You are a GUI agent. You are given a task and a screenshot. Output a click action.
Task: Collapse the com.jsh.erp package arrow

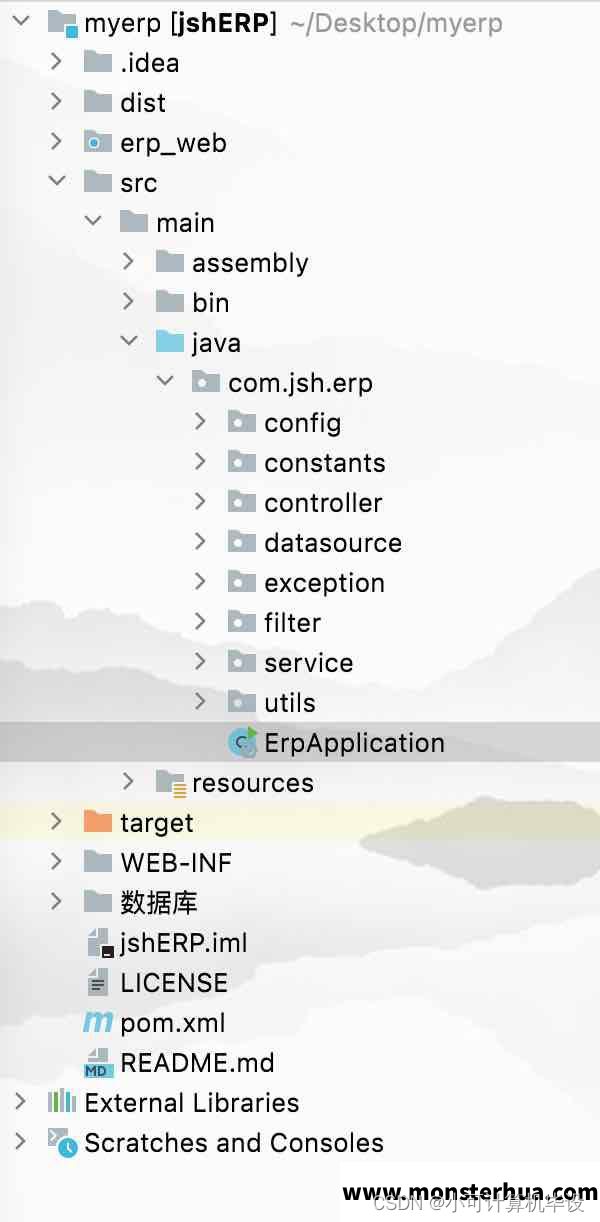(x=165, y=381)
